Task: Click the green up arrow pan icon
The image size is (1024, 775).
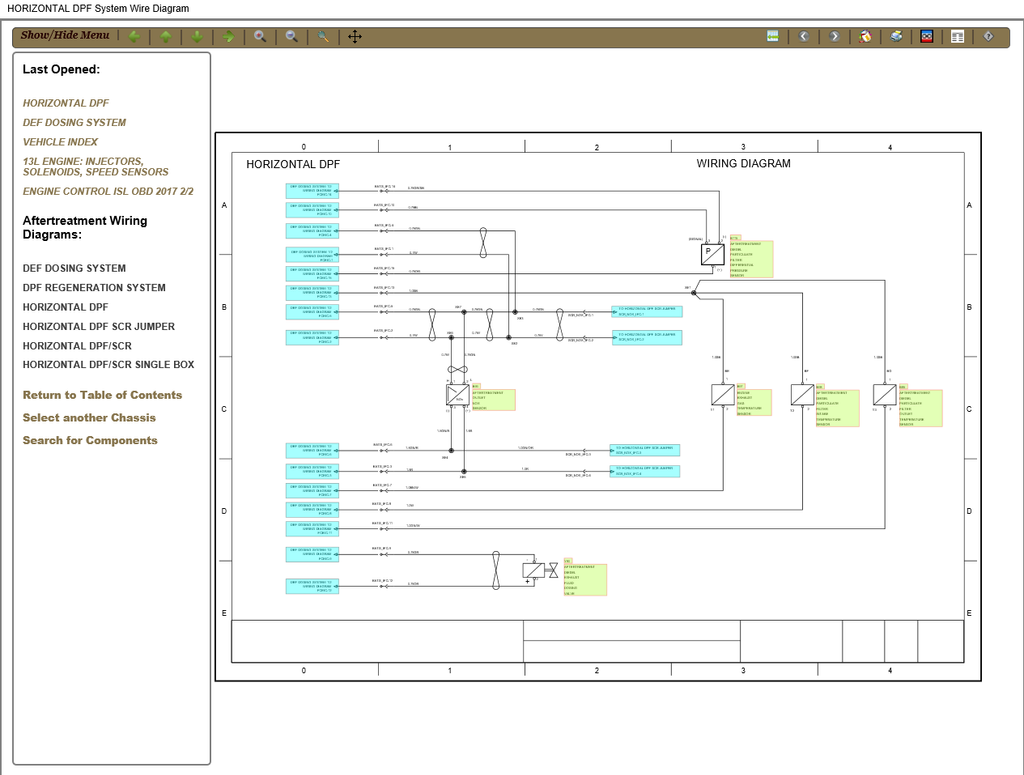Action: (166, 37)
